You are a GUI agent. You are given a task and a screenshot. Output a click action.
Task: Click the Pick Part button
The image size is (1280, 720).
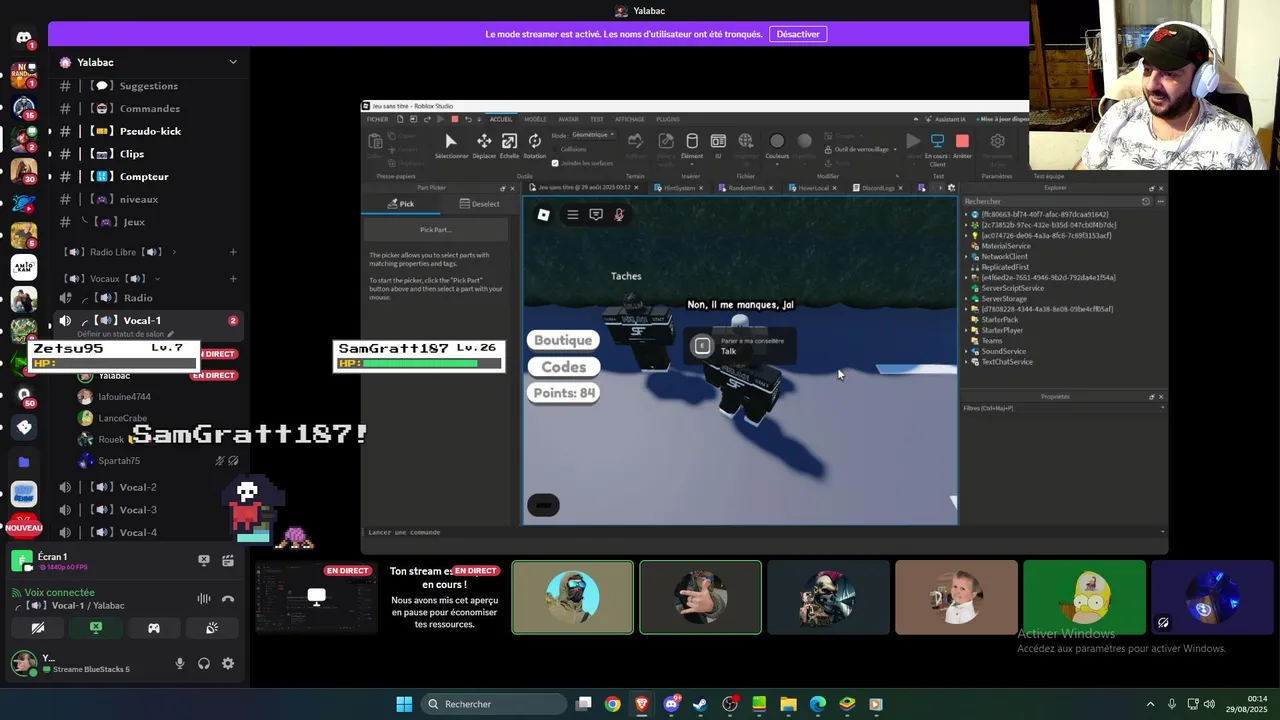point(435,230)
